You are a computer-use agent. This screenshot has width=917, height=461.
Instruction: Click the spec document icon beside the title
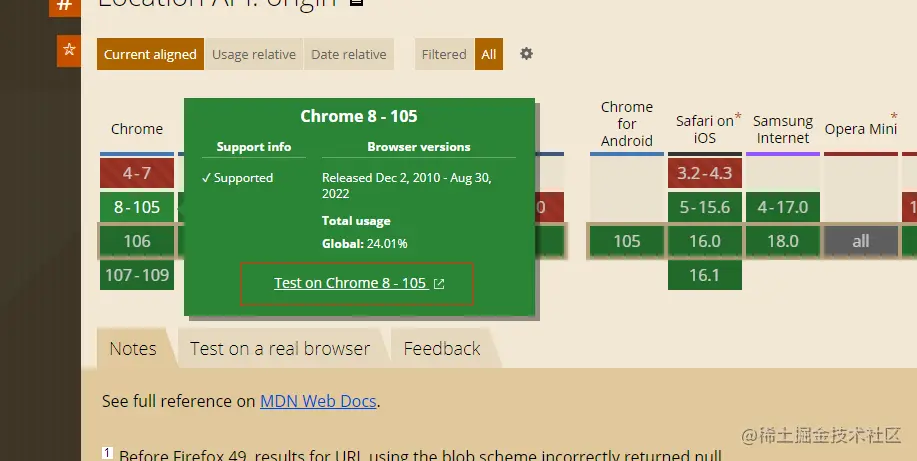356,2
